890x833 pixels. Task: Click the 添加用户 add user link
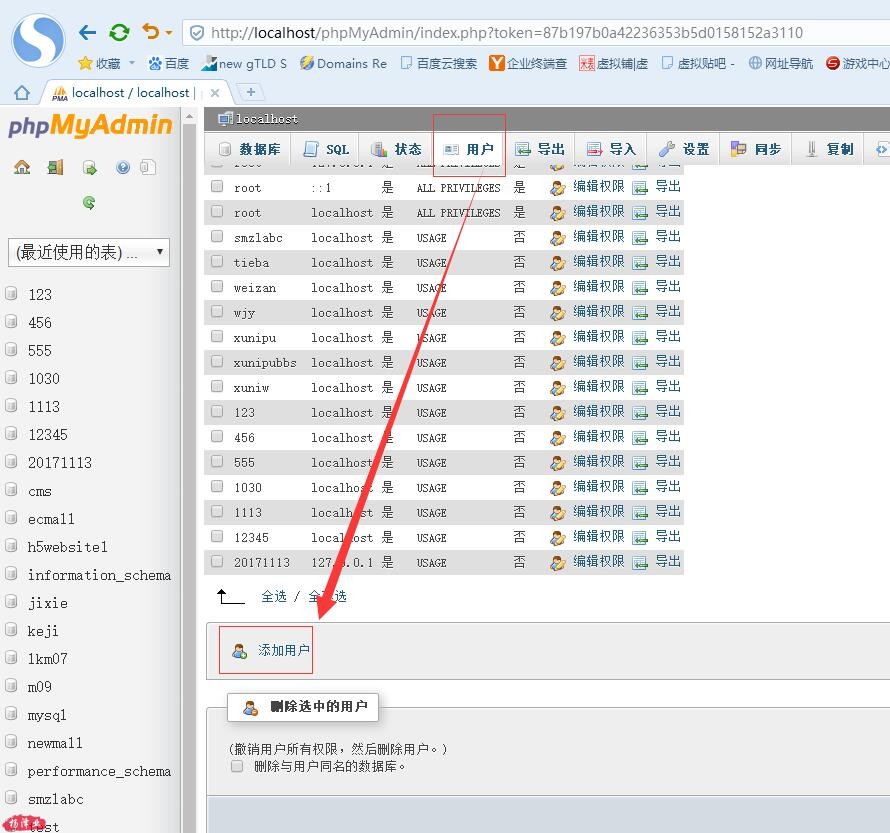(283, 650)
